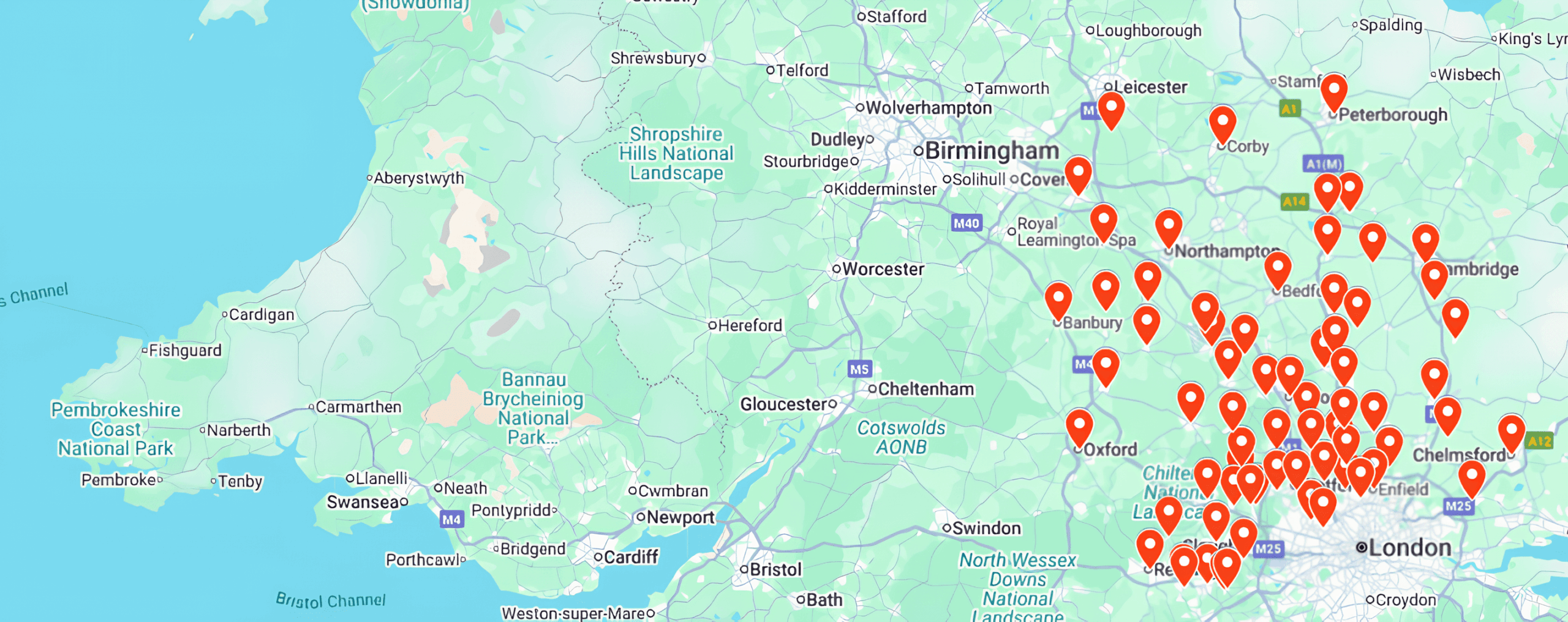This screenshot has height=622, width=1568.
Task: Select the red pin at Corby
Action: [x=1222, y=123]
